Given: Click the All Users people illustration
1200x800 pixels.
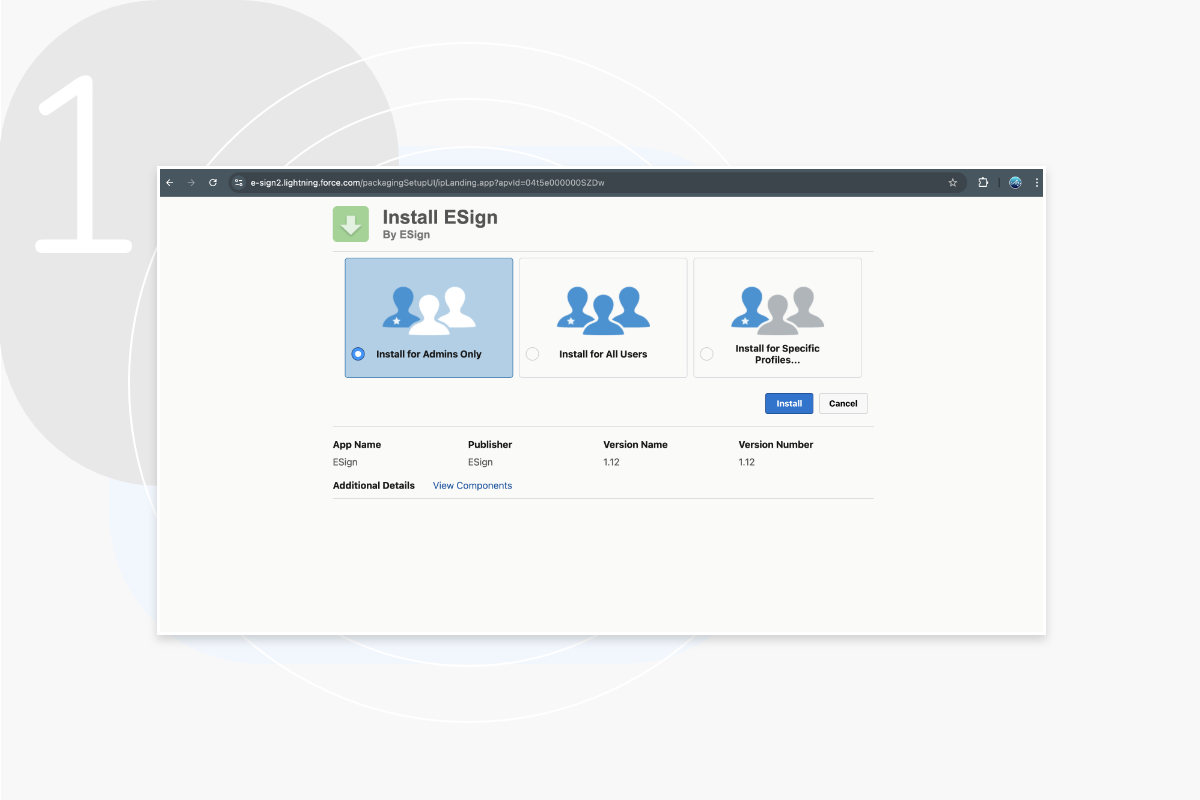Looking at the screenshot, I should point(603,310).
